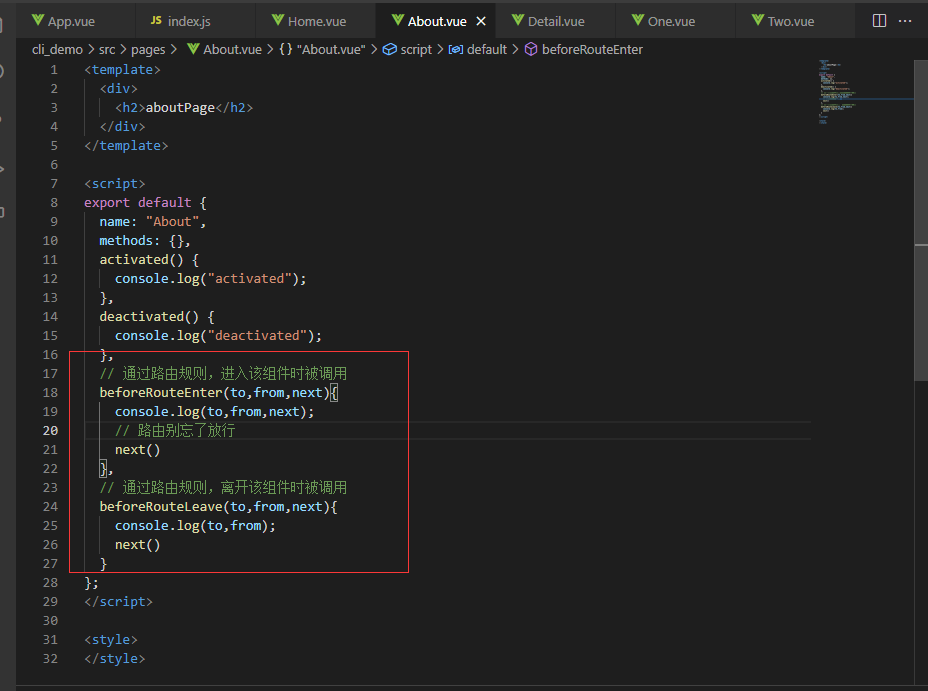928x691 pixels.
Task: Click the "About.vue" braces breadcrumb
Action: [331, 50]
